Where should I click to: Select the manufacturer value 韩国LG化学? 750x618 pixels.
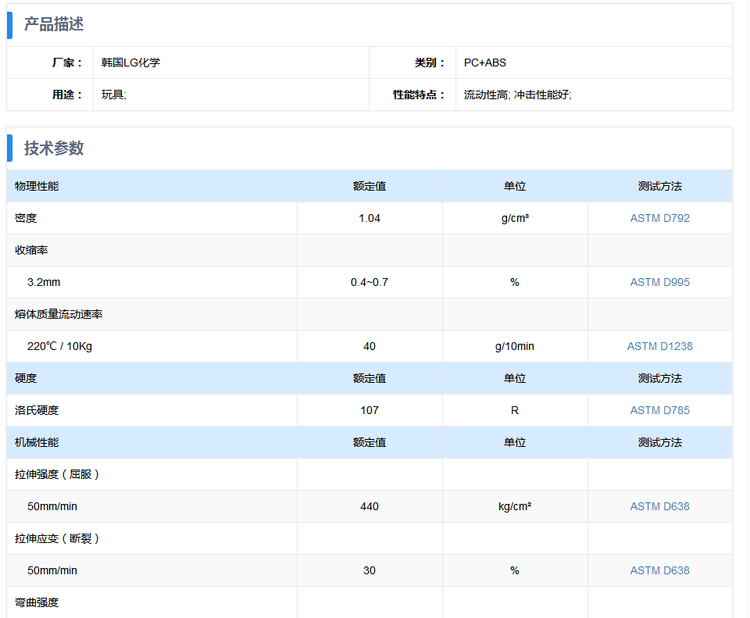131,62
